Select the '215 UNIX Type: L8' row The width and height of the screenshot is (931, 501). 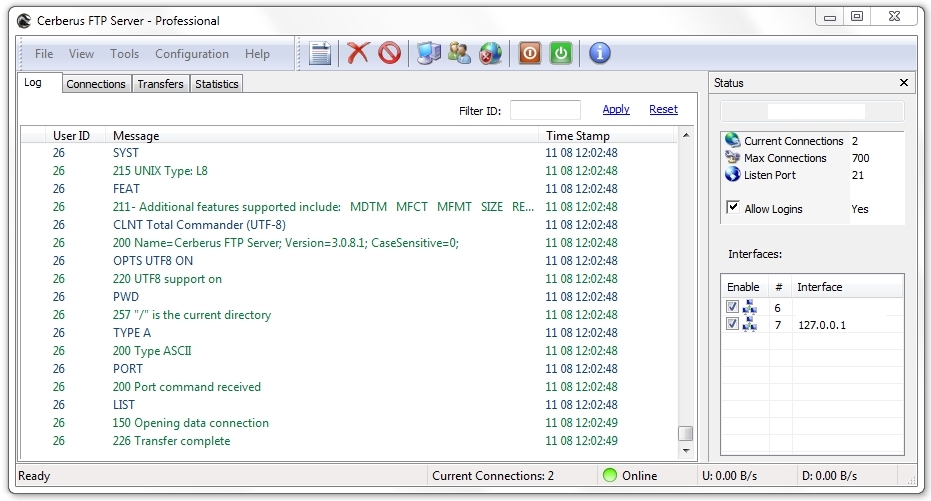pyautogui.click(x=349, y=171)
